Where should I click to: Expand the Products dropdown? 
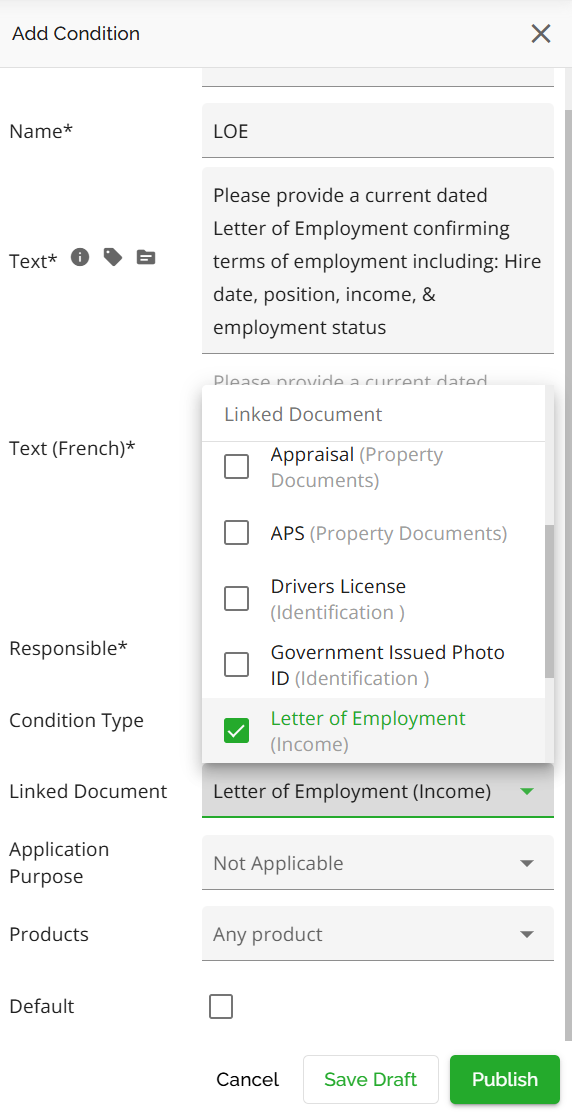378,934
